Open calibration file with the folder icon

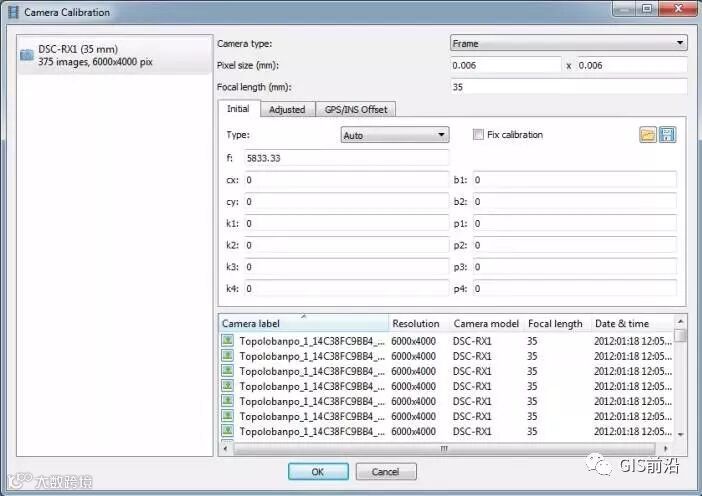[647, 135]
